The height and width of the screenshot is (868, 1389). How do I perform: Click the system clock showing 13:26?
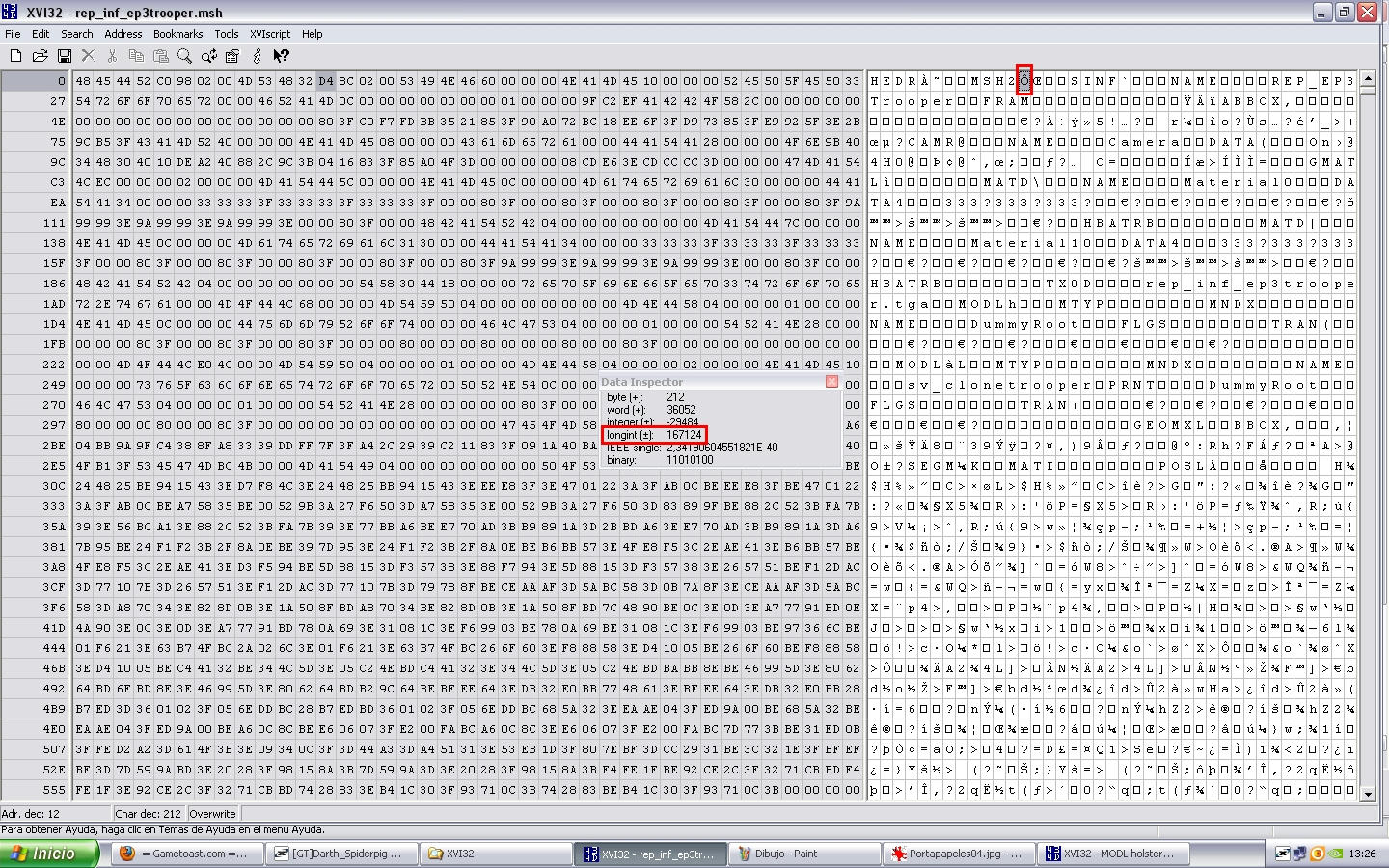(1362, 854)
